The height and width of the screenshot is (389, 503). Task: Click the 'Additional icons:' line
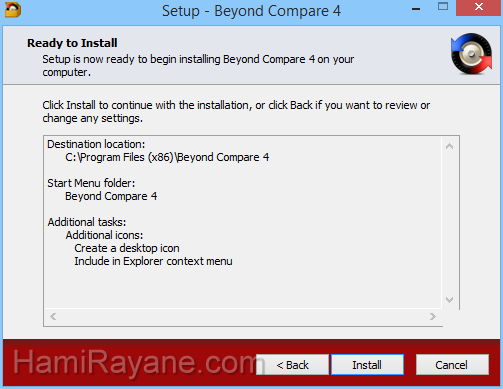[x=104, y=235]
